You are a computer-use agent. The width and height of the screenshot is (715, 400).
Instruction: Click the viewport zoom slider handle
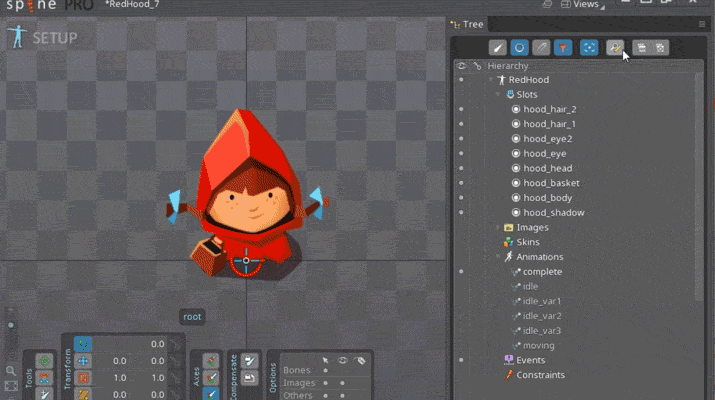pos(10,325)
